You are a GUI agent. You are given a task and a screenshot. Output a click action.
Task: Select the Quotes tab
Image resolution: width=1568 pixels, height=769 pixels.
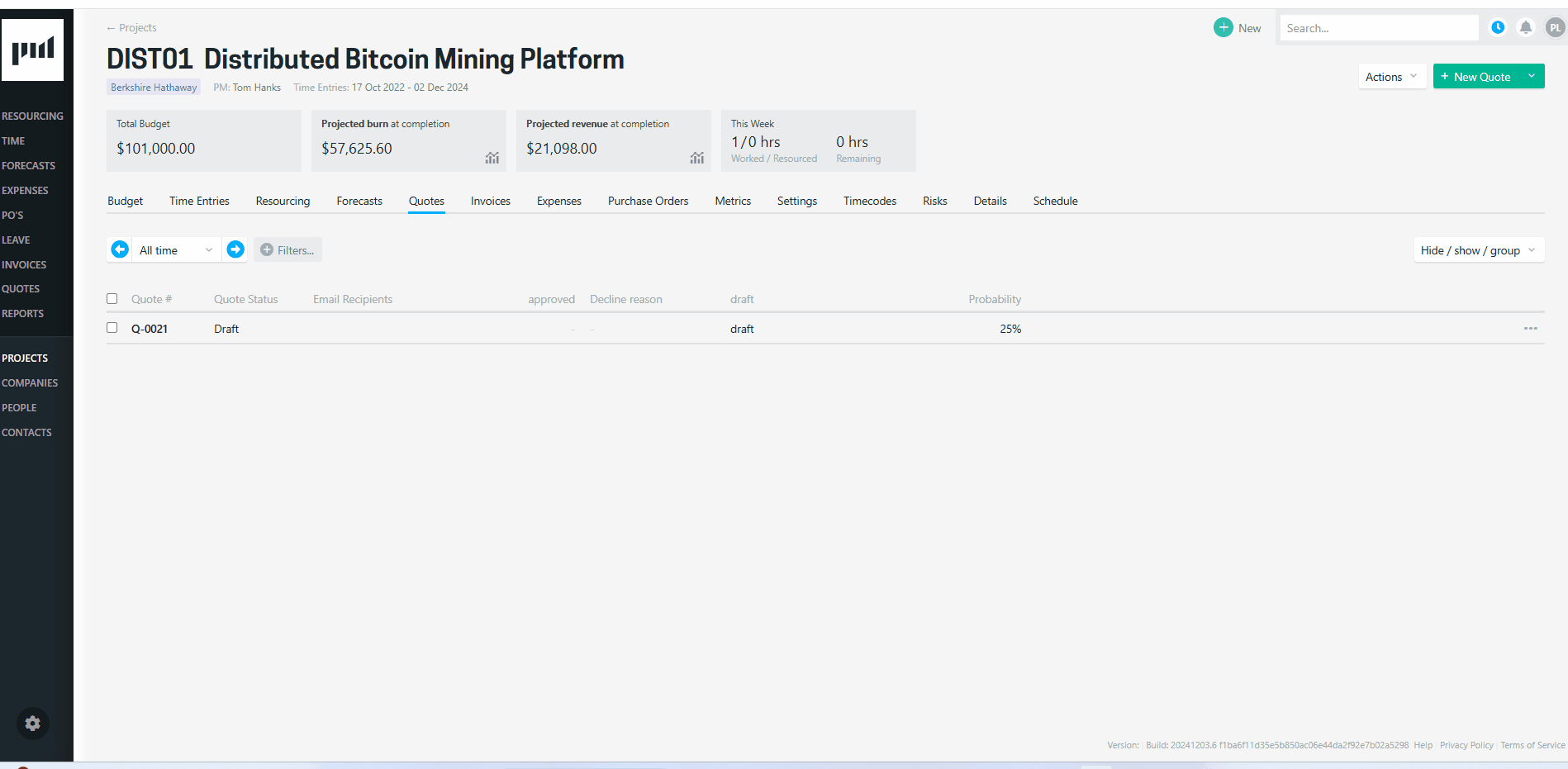pyautogui.click(x=426, y=201)
